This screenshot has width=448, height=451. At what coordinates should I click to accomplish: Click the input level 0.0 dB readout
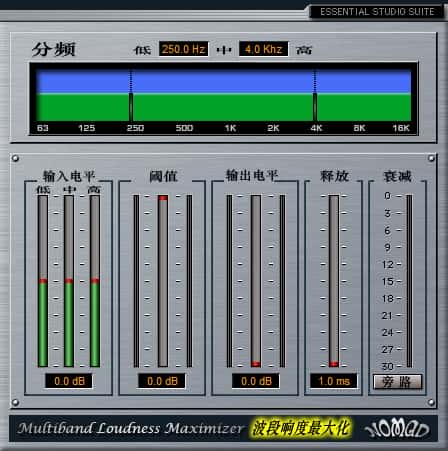pyautogui.click(x=69, y=381)
